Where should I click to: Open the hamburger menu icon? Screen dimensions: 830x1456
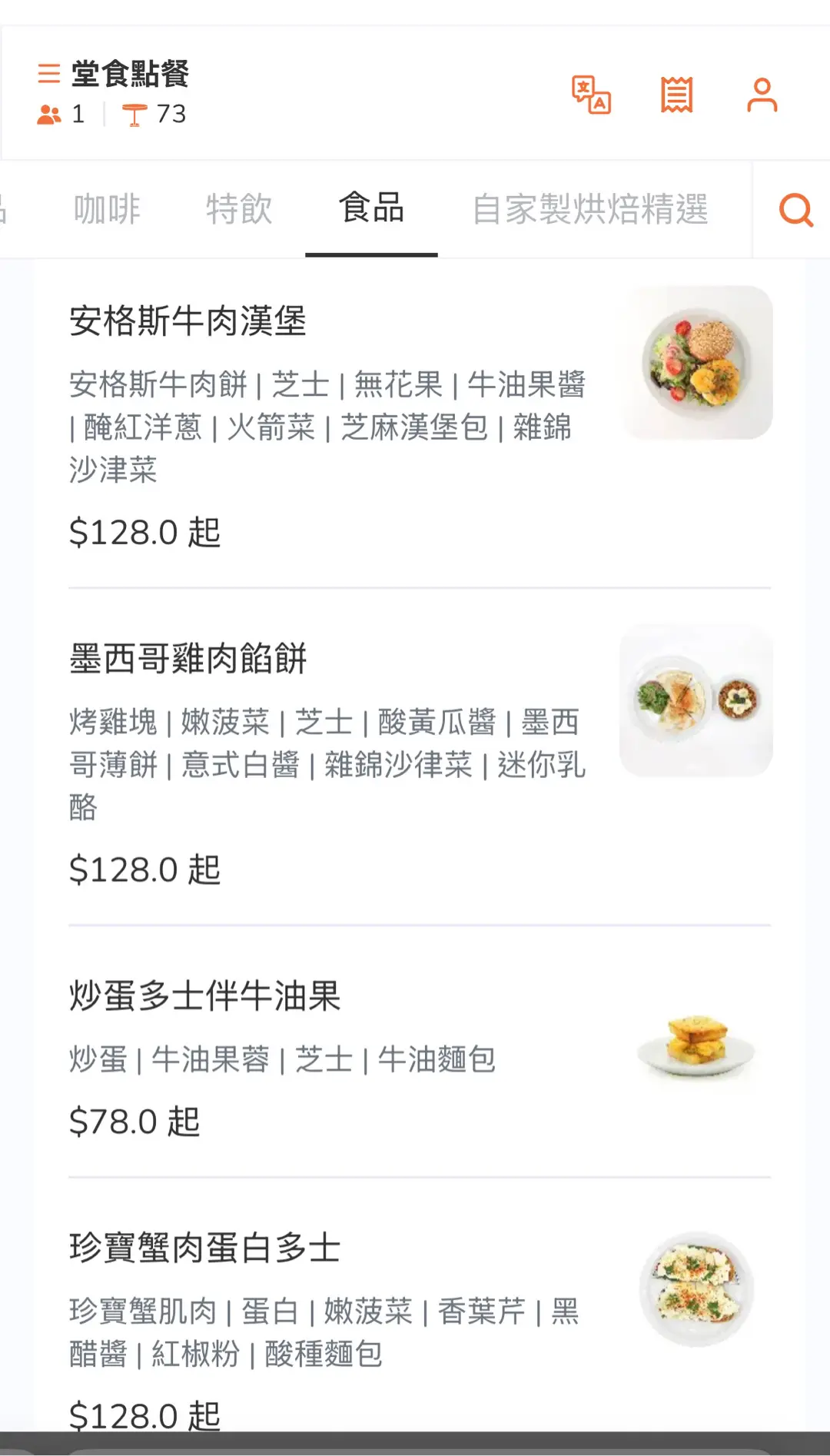coord(48,74)
